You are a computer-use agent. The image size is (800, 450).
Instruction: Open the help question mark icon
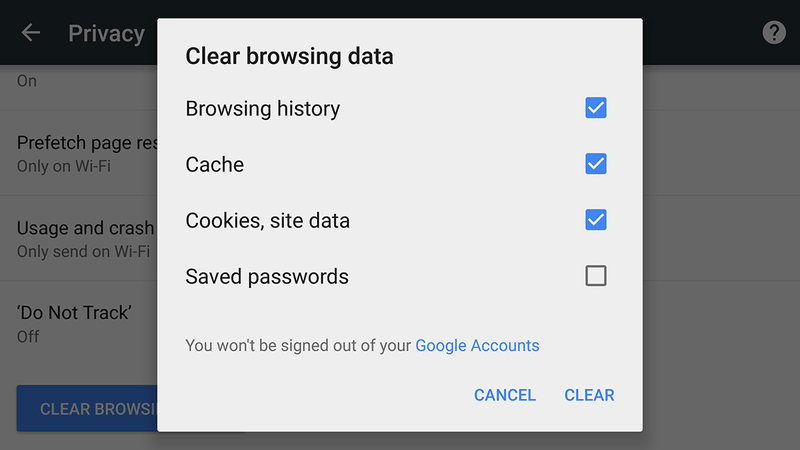774,33
